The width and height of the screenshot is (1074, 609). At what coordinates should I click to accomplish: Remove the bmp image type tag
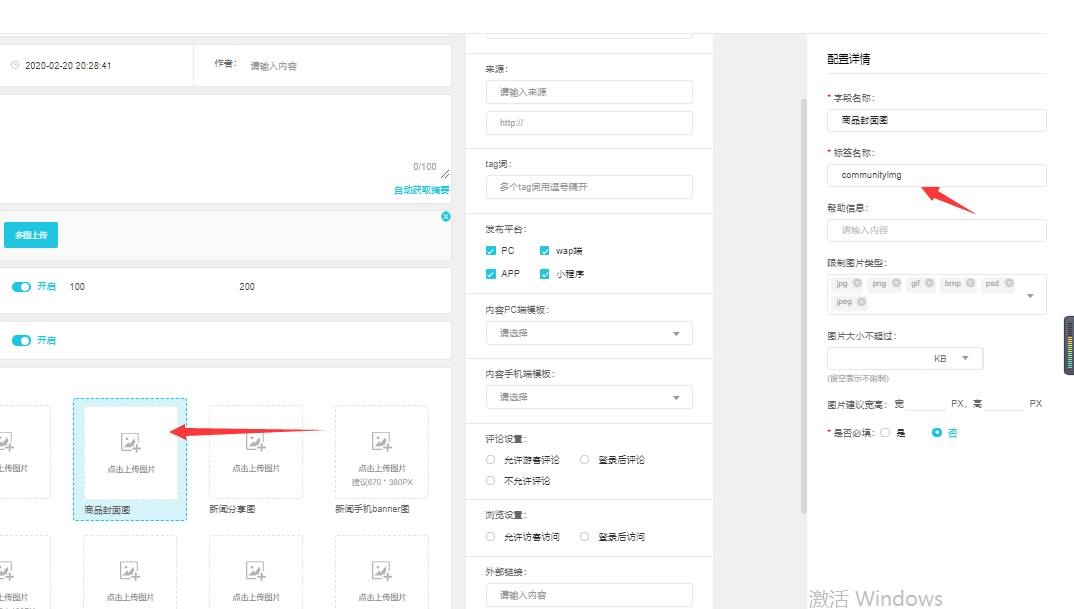tap(971, 283)
